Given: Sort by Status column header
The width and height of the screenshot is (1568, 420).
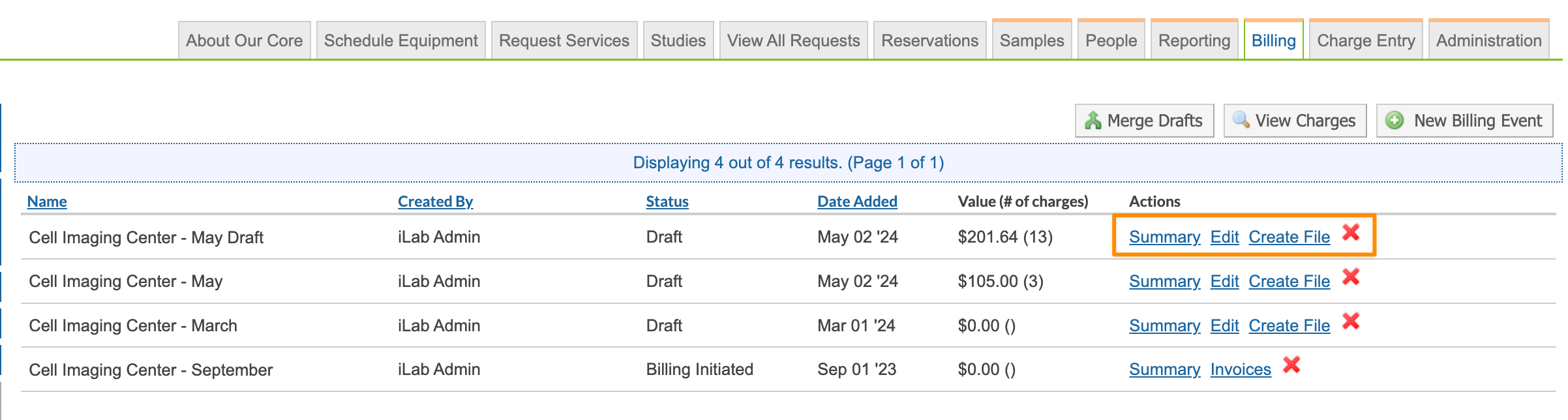Looking at the screenshot, I should [667, 202].
